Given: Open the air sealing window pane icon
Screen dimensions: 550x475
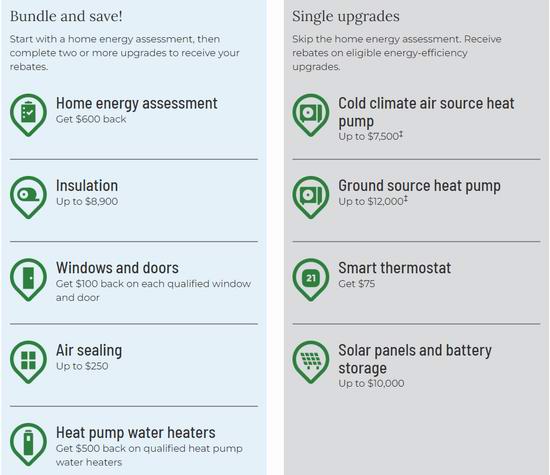Looking at the screenshot, I should pyautogui.click(x=28, y=362).
